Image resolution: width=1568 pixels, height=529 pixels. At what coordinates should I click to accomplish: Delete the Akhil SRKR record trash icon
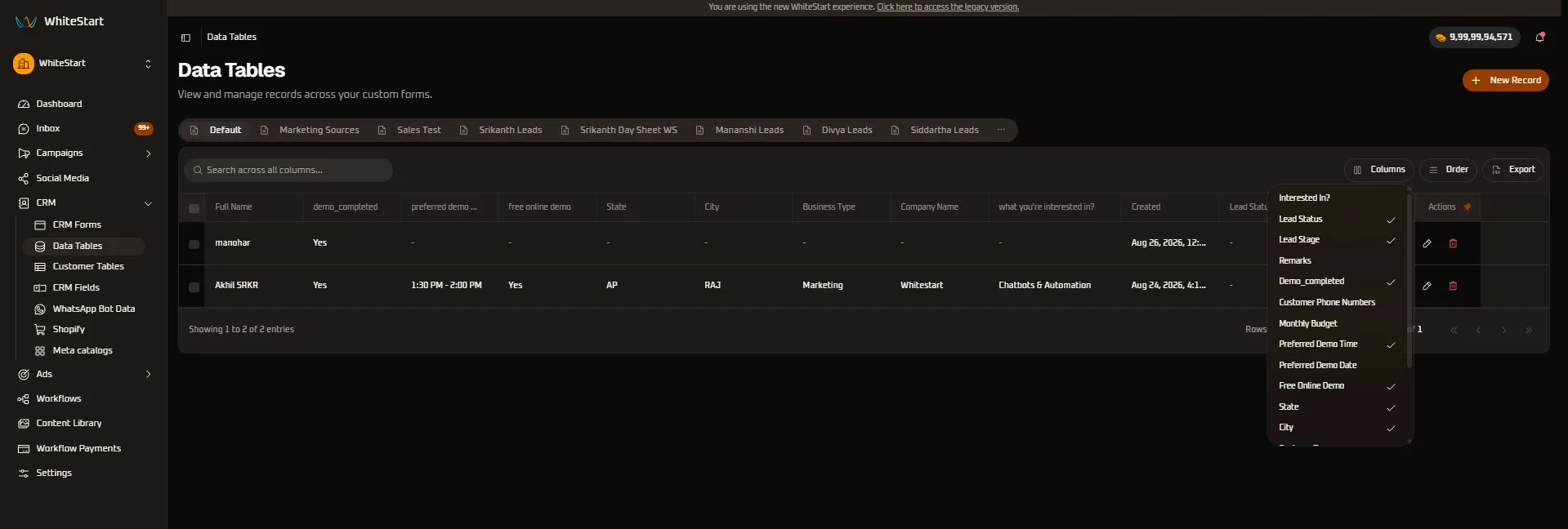pyautogui.click(x=1453, y=286)
